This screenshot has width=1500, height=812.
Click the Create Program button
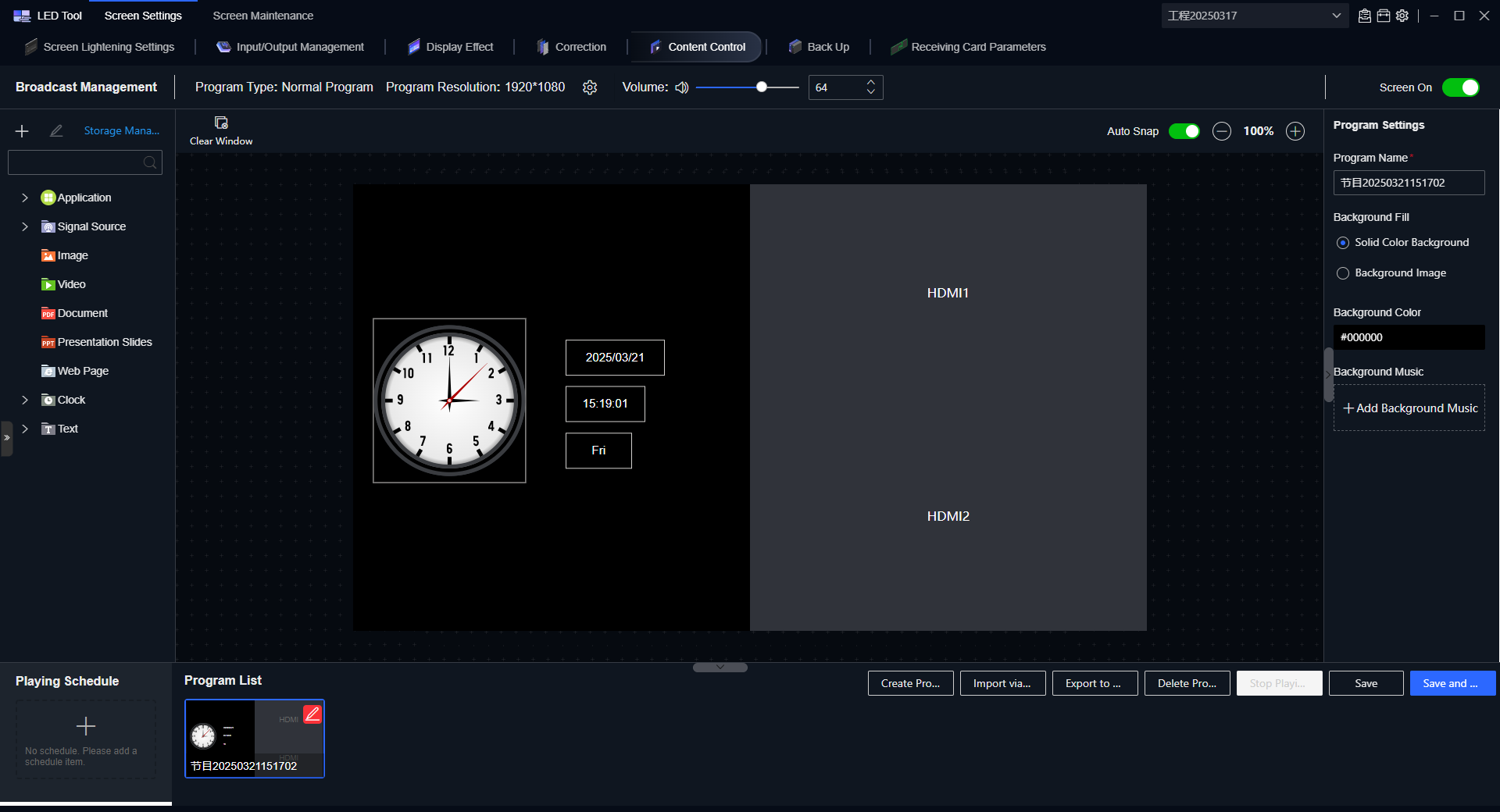pyautogui.click(x=910, y=683)
